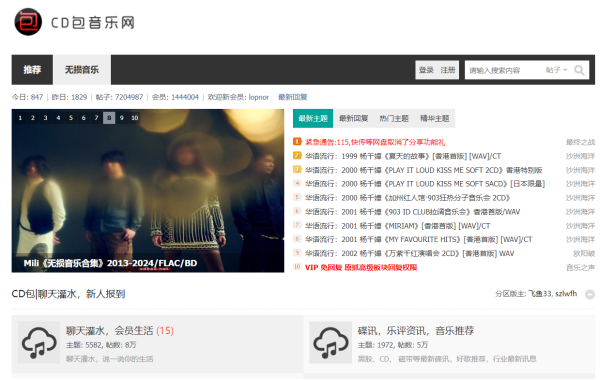
Task: Open the 无损音乐 navigation tab
Action: 82,70
